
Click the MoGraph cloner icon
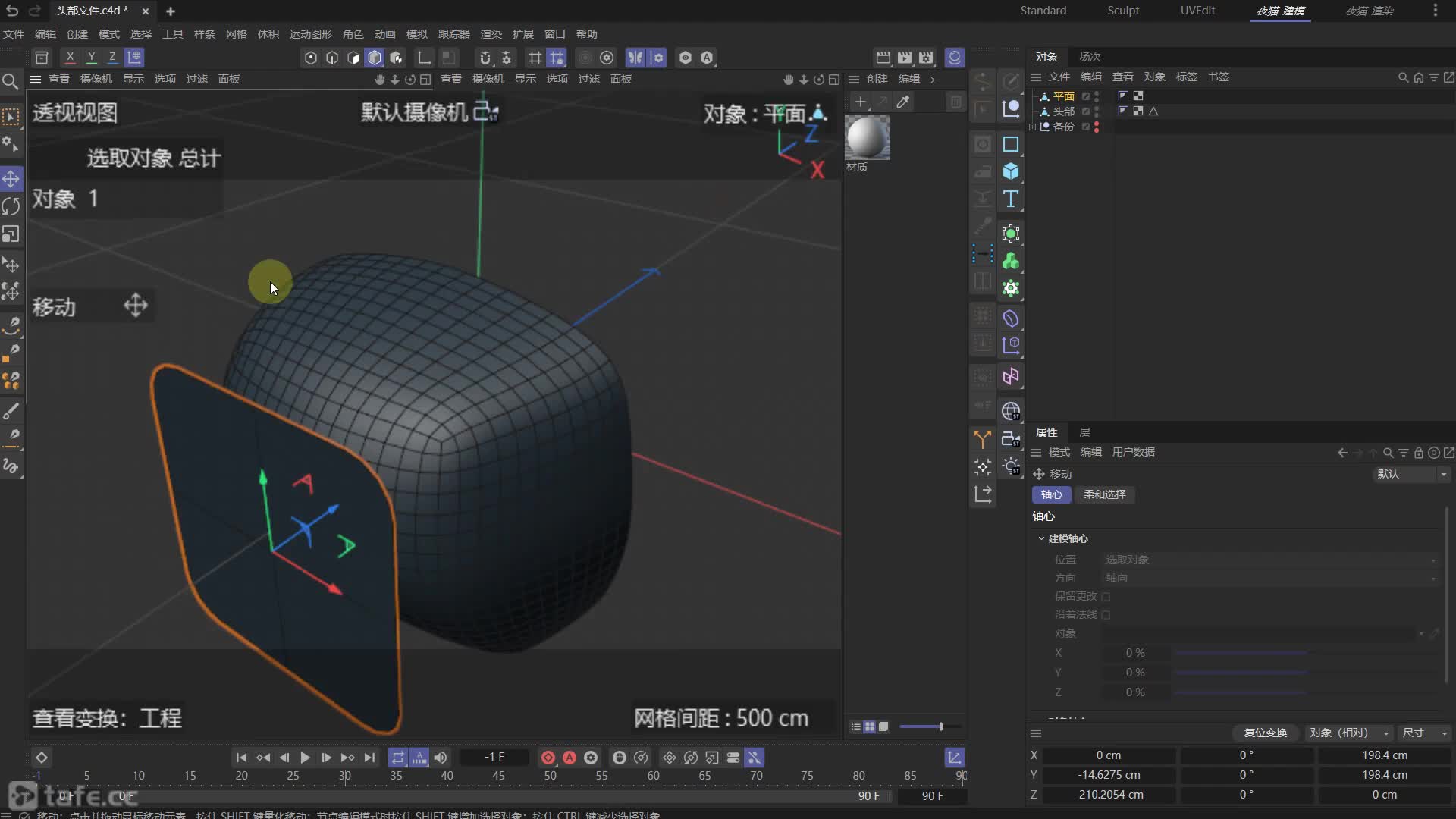click(1011, 261)
